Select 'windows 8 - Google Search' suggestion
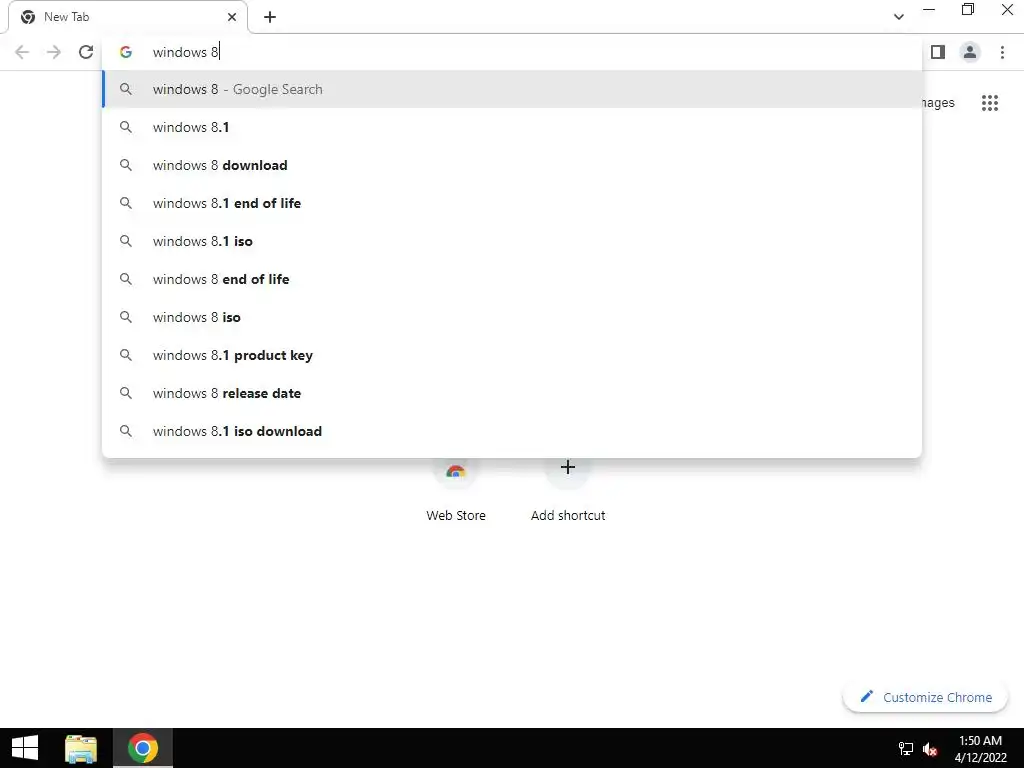The width and height of the screenshot is (1024, 768). [x=512, y=89]
